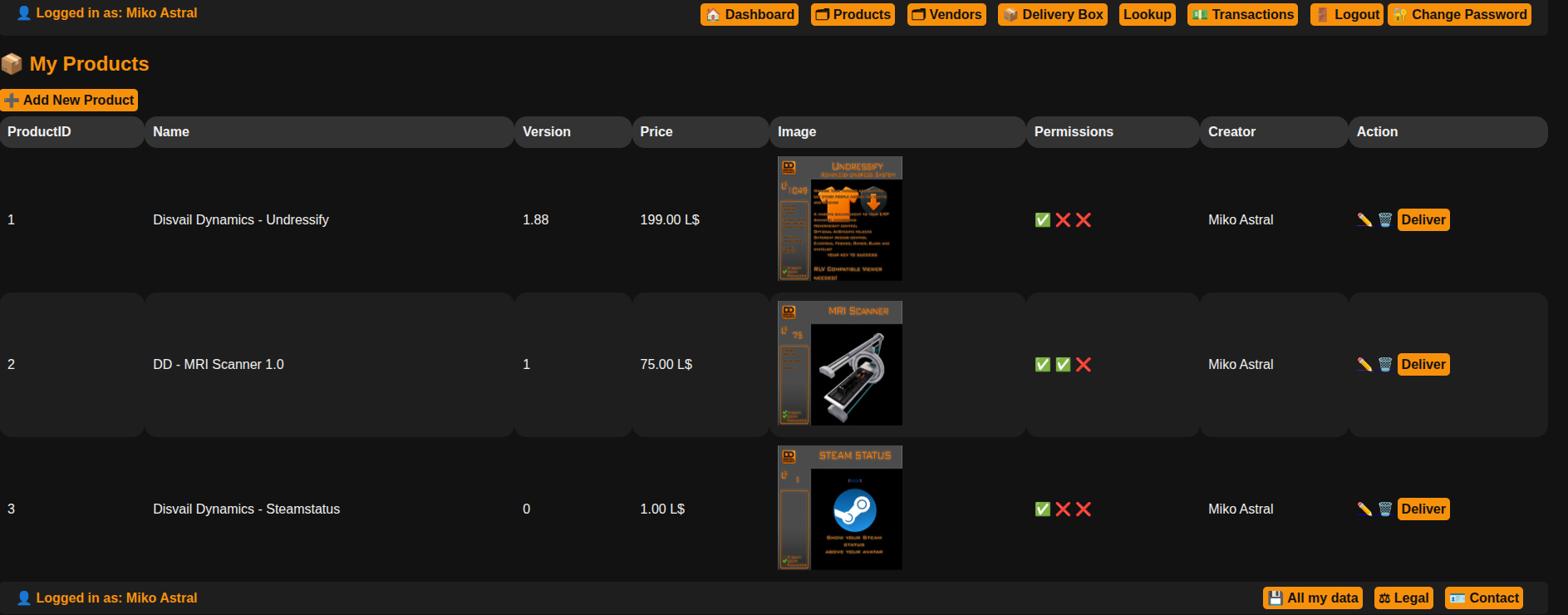1568x615 pixels.
Task: Click second green checkmark in MRI Scanner permissions
Action: point(1063,365)
